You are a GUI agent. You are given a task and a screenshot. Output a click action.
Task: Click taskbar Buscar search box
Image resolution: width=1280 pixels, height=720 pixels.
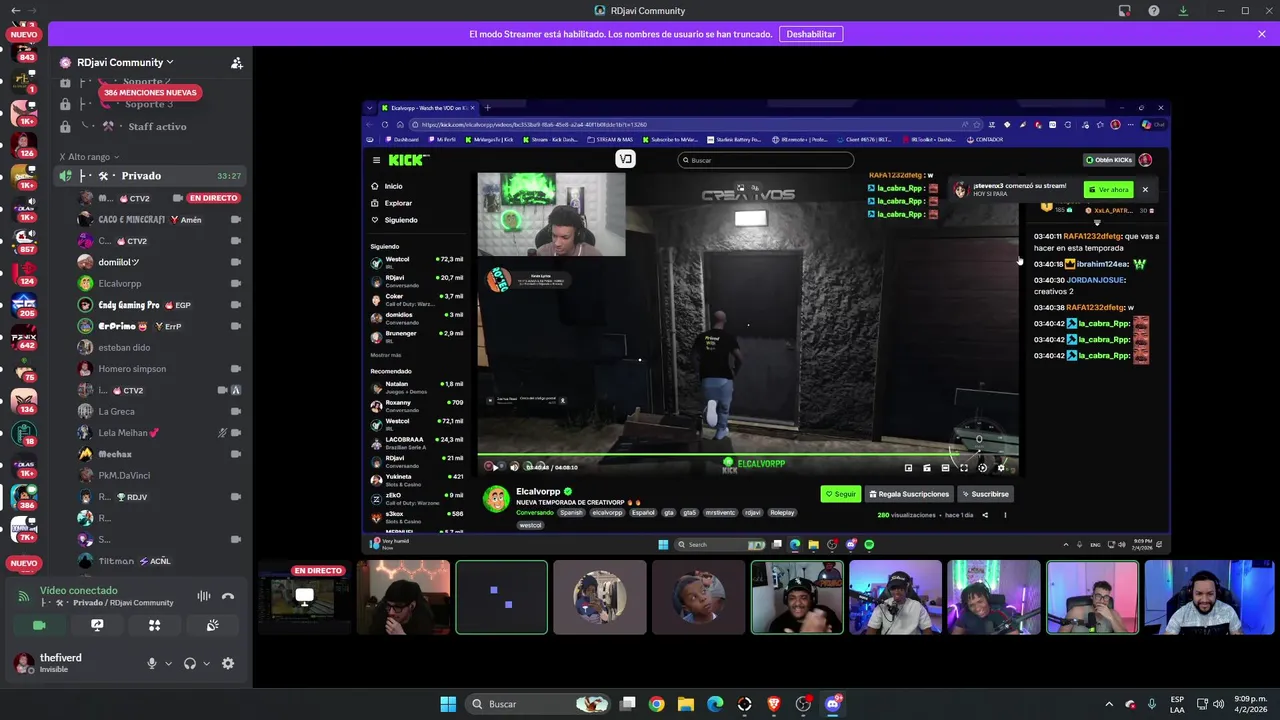click(539, 704)
